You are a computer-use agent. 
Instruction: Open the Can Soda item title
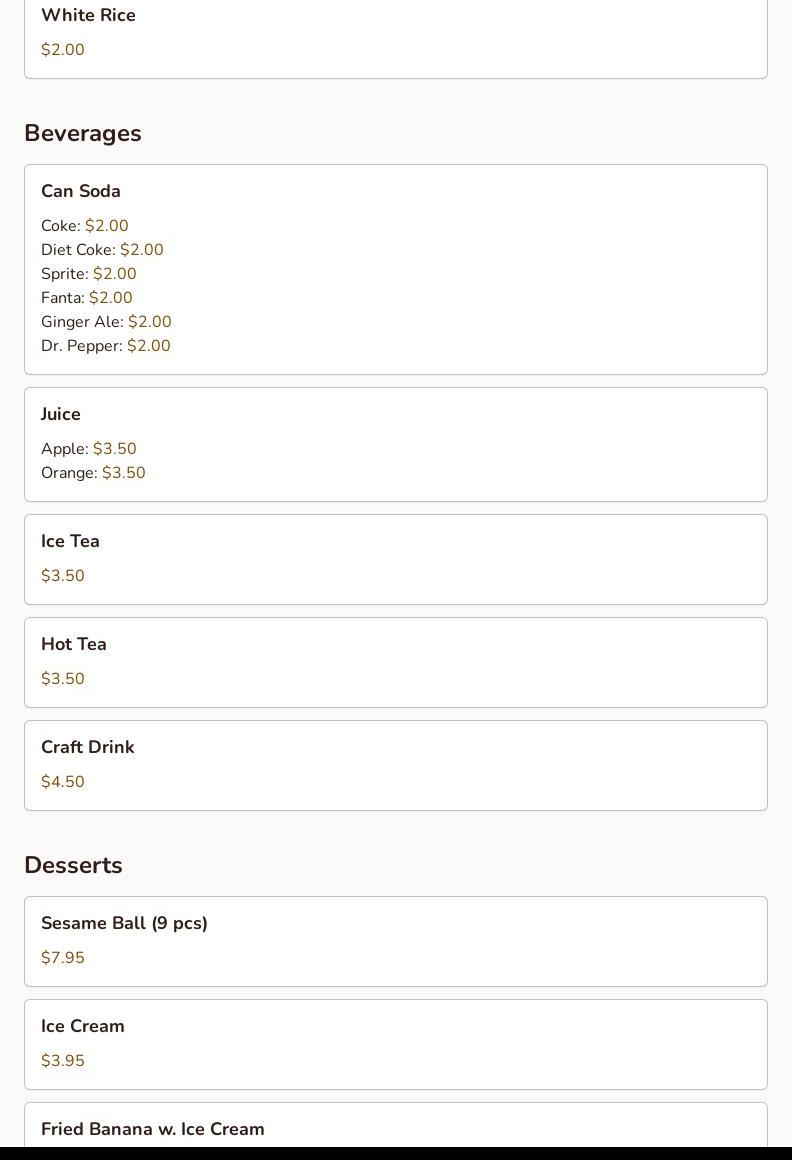pyautogui.click(x=81, y=191)
